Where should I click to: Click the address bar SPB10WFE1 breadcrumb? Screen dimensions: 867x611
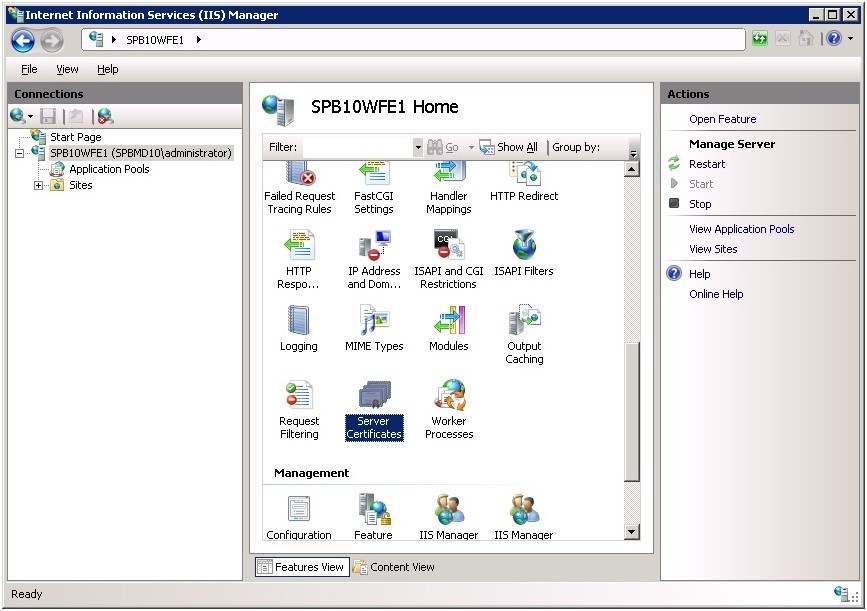tap(155, 40)
